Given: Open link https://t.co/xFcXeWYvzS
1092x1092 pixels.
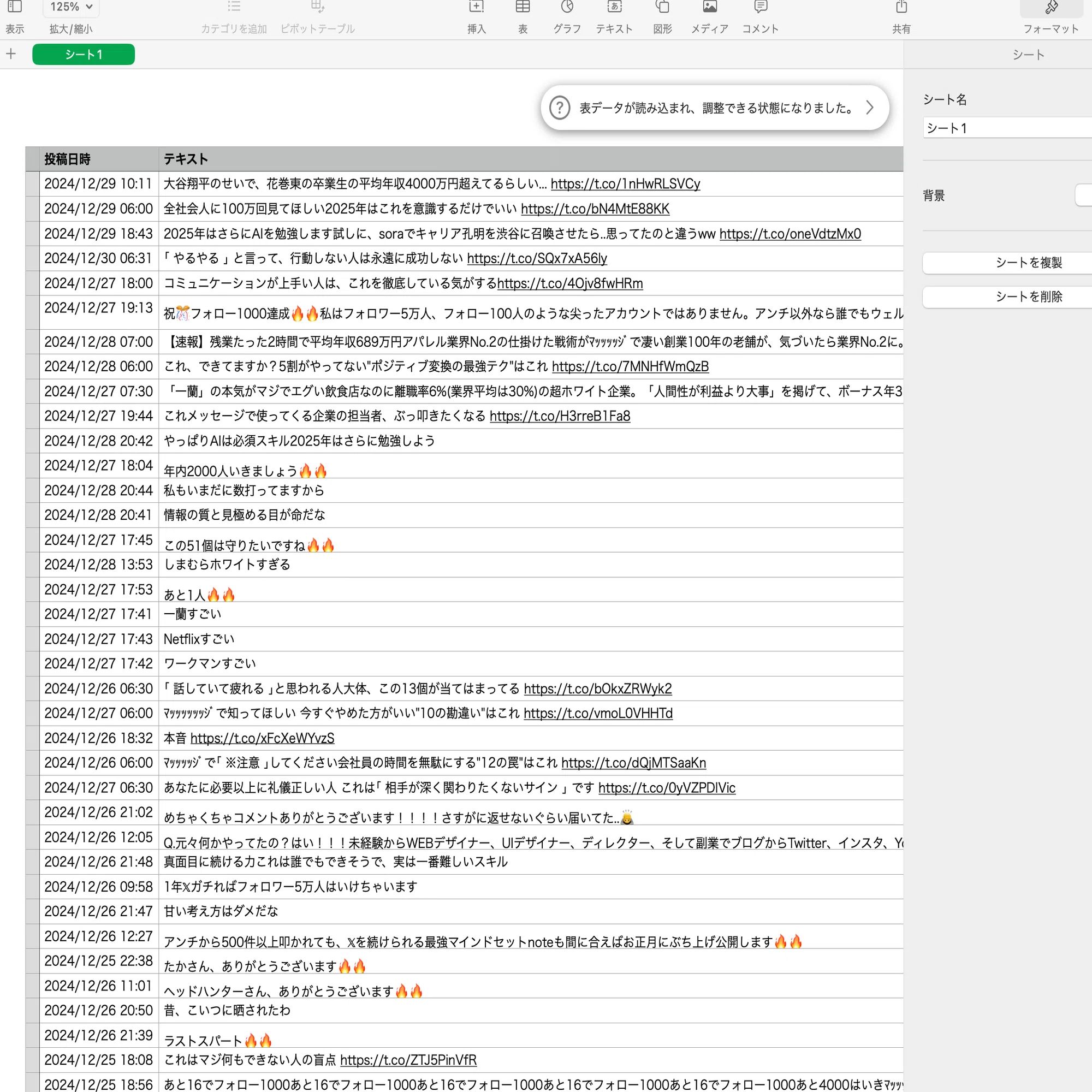Looking at the screenshot, I should (x=262, y=738).
